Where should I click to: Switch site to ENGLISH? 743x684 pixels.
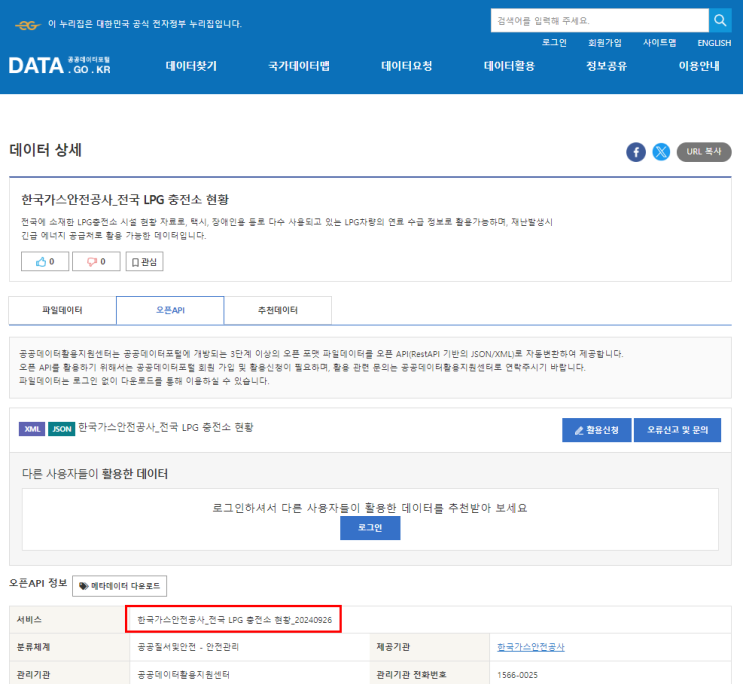click(714, 43)
